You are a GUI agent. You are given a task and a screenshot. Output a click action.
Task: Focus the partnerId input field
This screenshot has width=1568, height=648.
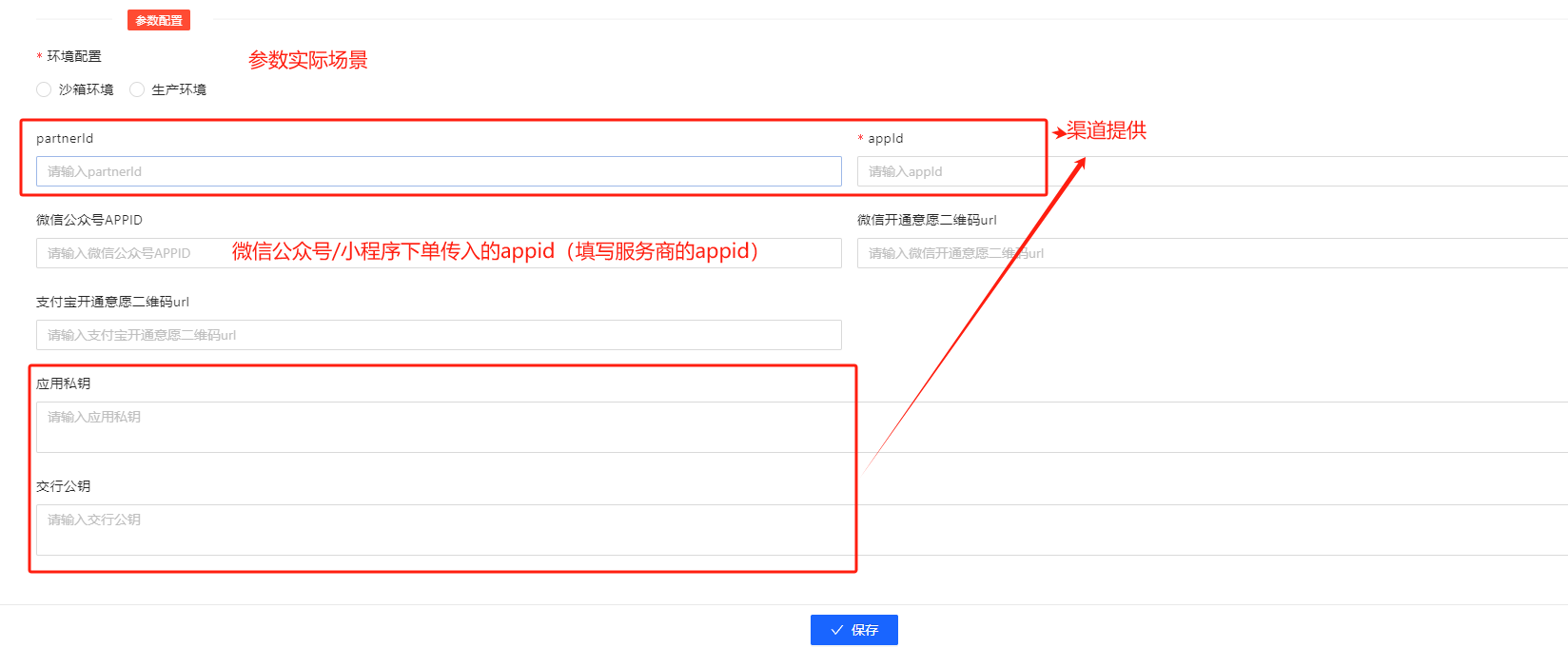point(438,171)
